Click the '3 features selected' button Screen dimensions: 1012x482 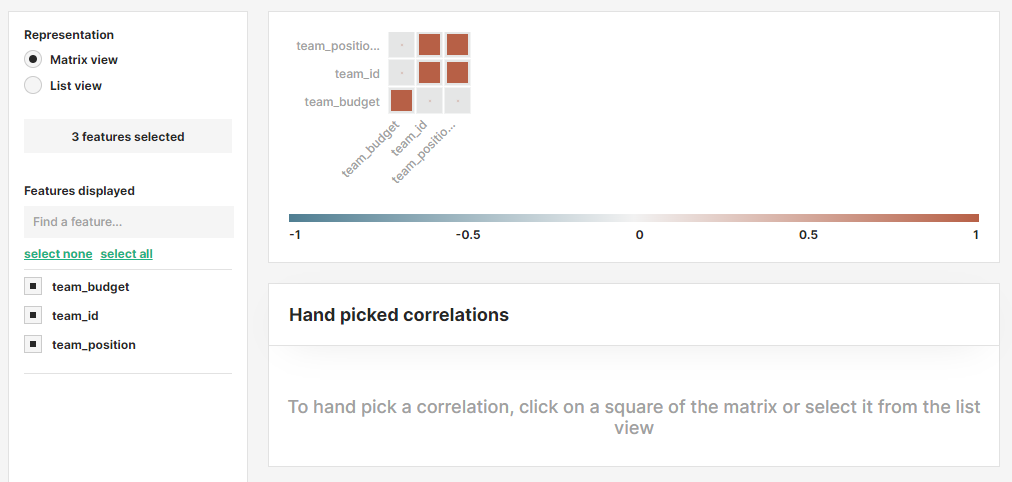tap(128, 136)
